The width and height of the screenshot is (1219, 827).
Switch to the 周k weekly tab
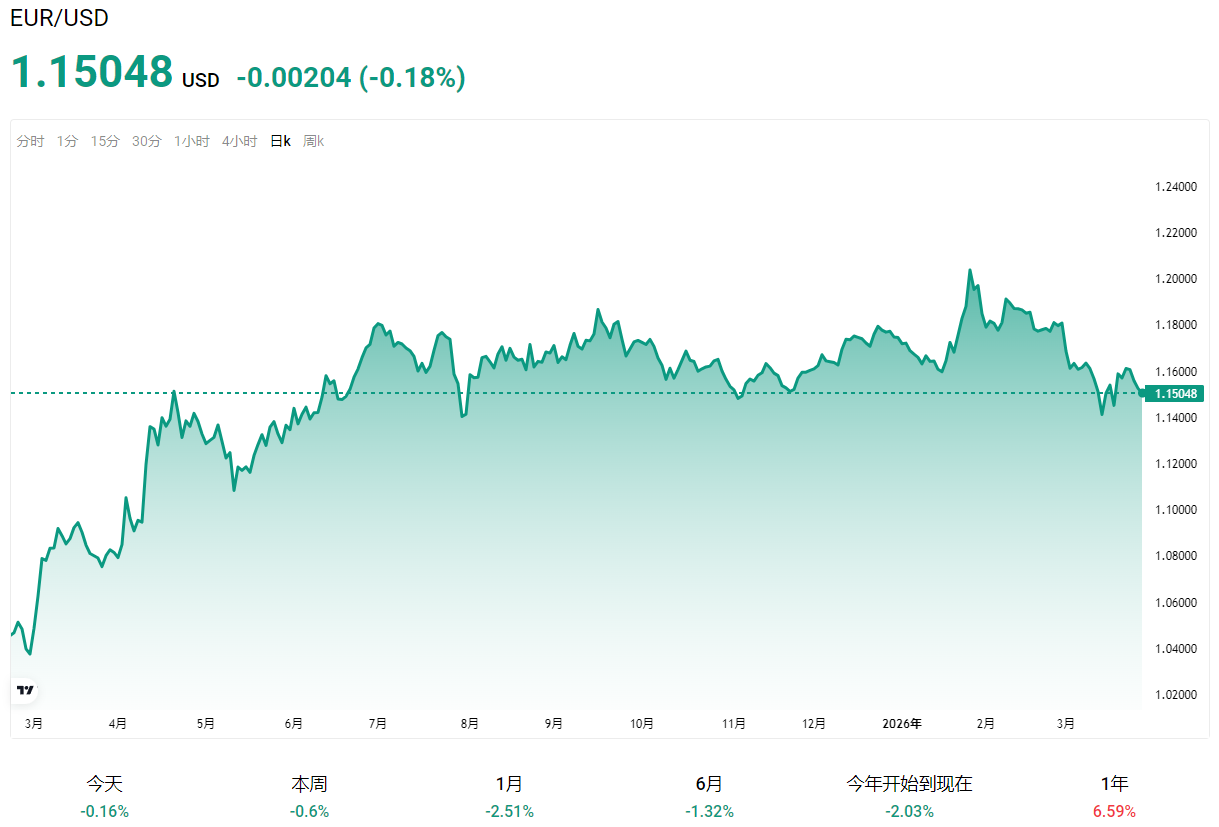(313, 141)
